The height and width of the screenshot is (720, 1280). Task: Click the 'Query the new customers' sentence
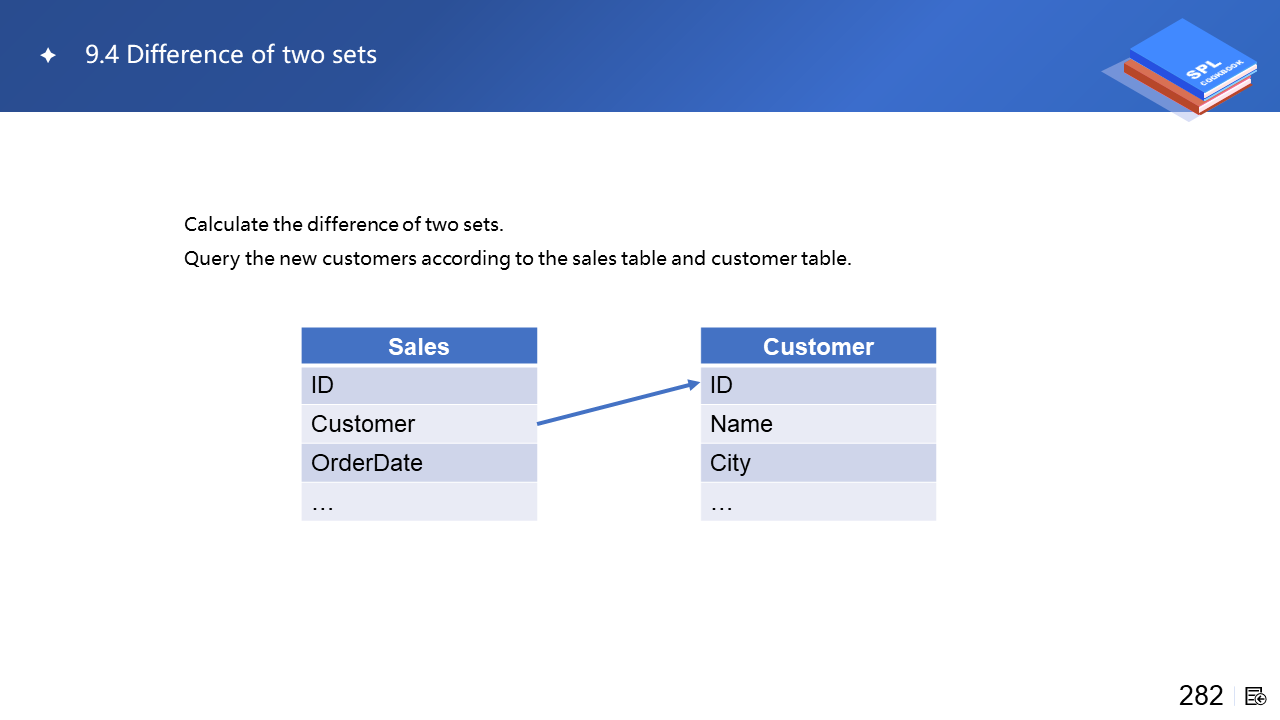(517, 259)
